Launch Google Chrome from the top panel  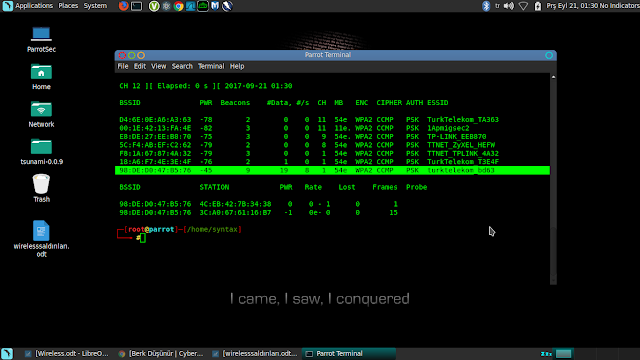178,6
